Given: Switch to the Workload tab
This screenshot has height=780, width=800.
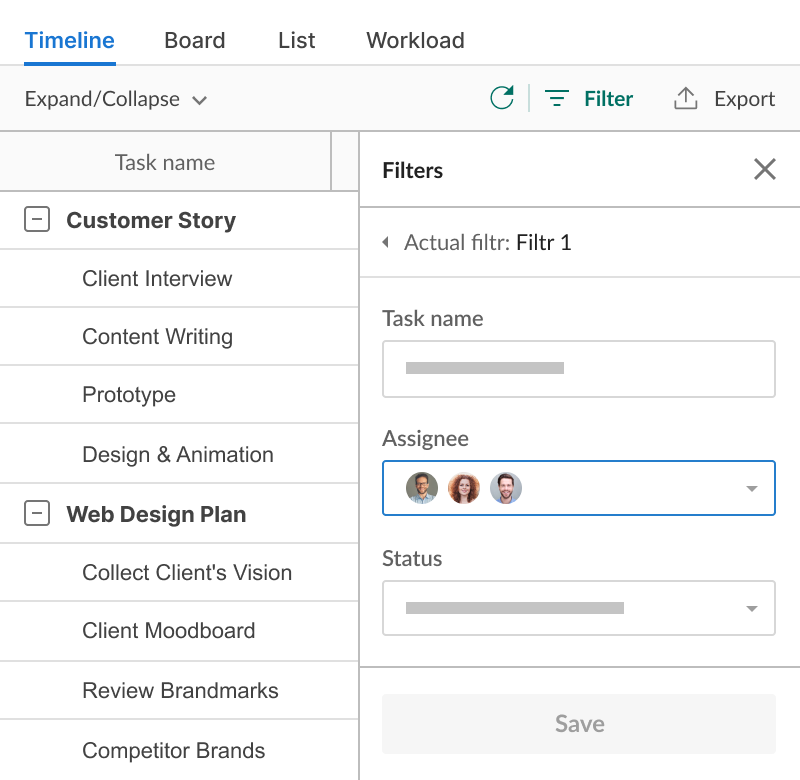Looking at the screenshot, I should coord(415,41).
